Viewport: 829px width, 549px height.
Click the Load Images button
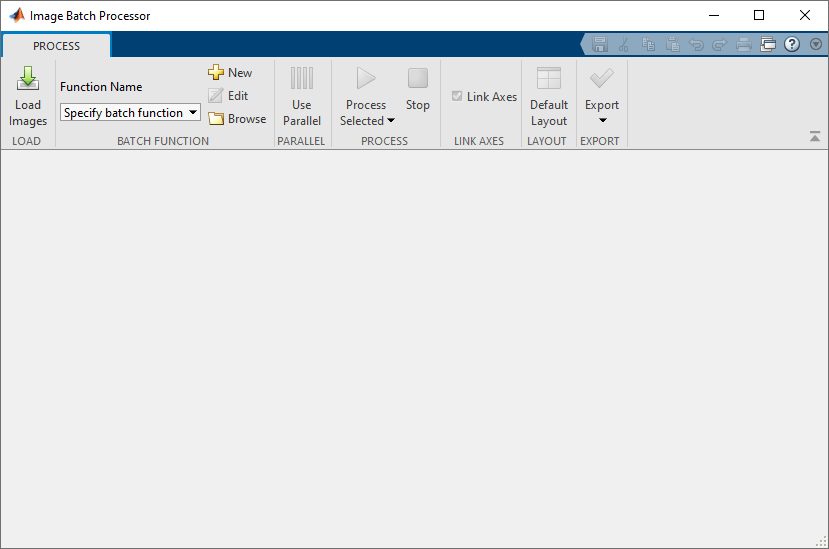tap(27, 96)
